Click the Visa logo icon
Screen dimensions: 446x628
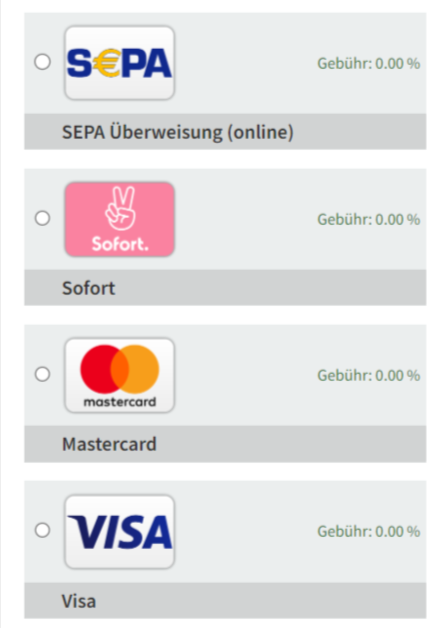pos(119,531)
